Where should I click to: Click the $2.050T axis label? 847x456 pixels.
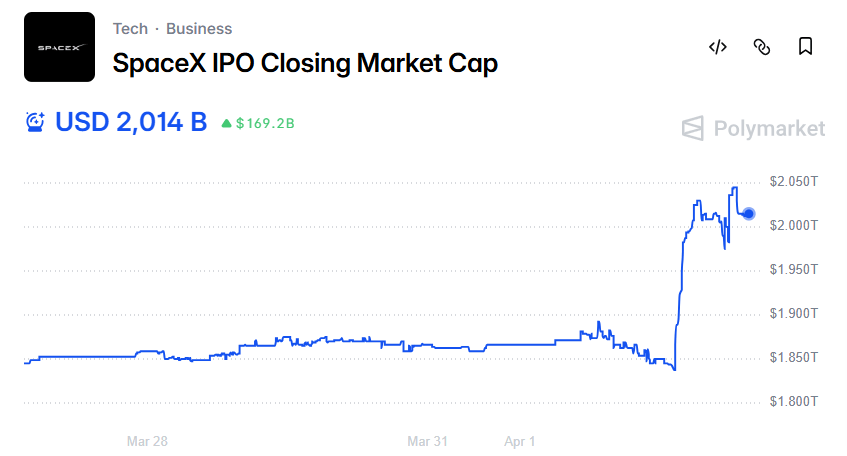tap(793, 182)
